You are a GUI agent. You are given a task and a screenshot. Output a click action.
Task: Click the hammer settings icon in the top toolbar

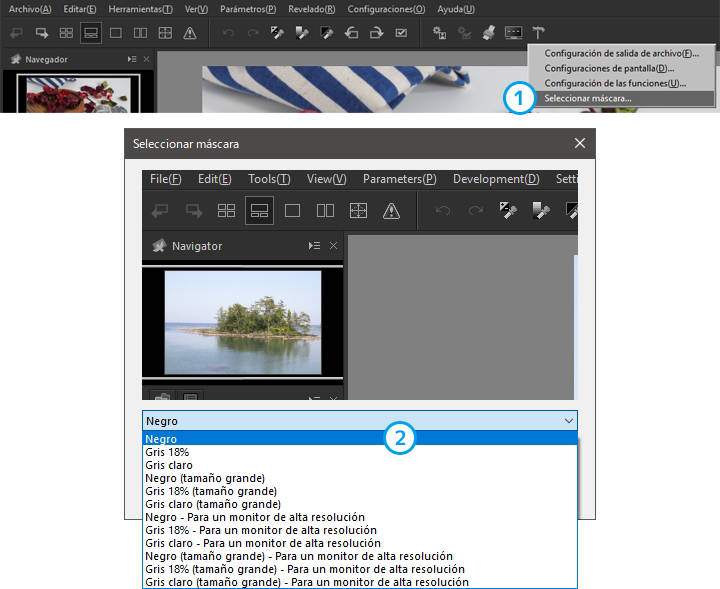click(539, 33)
